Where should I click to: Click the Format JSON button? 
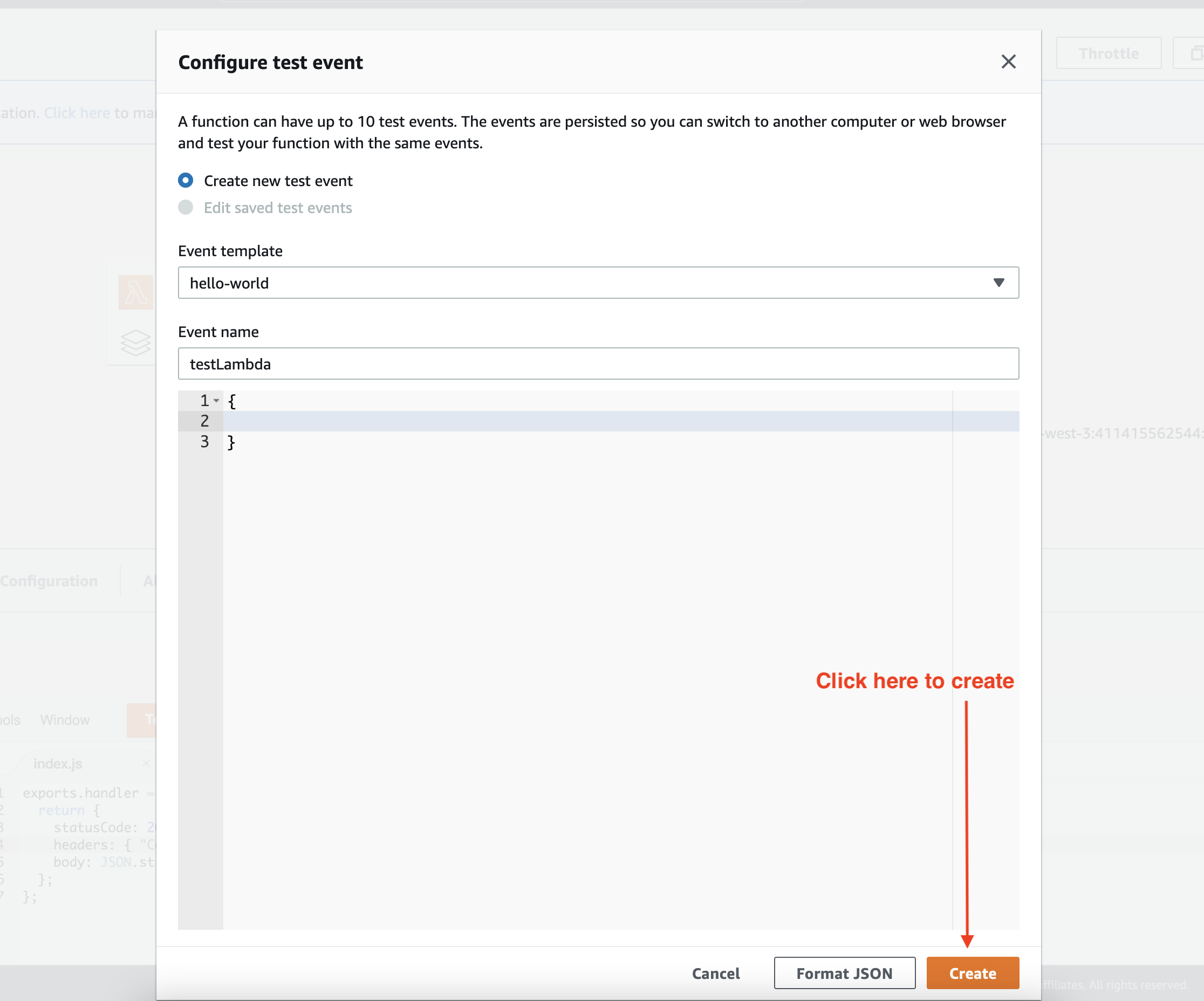[x=844, y=973]
